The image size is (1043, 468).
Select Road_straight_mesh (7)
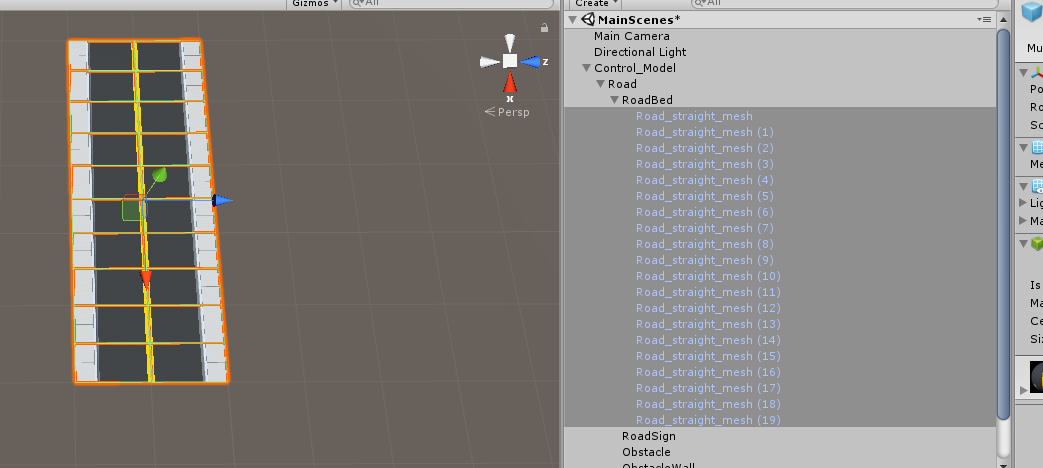tap(704, 227)
